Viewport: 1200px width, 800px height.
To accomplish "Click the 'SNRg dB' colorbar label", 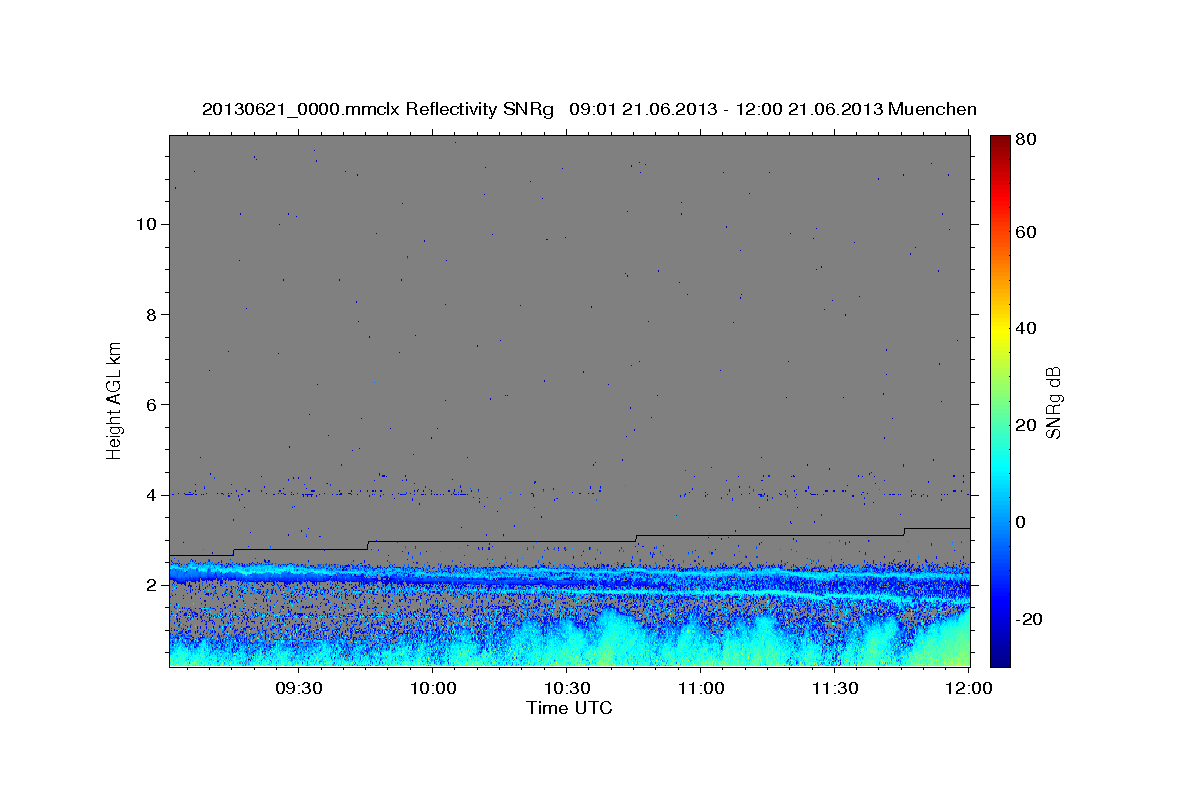I will [x=1053, y=402].
